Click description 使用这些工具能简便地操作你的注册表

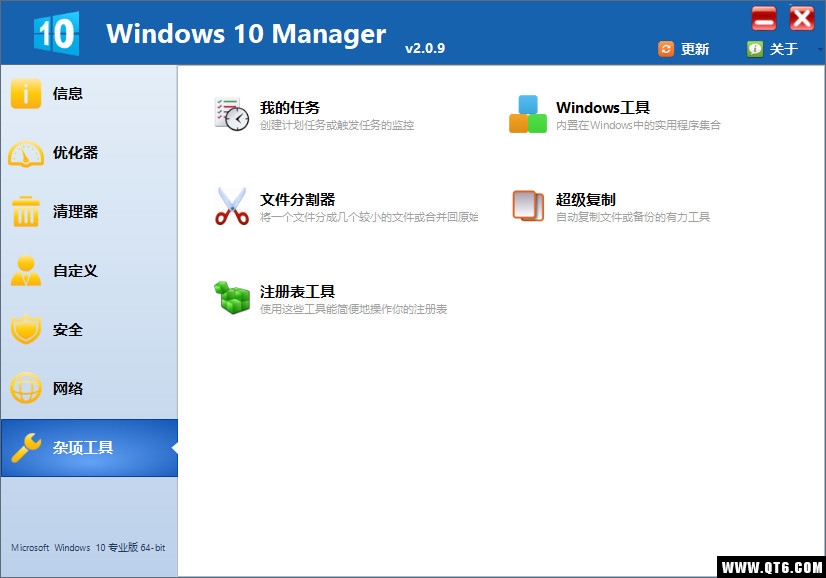[x=353, y=309]
